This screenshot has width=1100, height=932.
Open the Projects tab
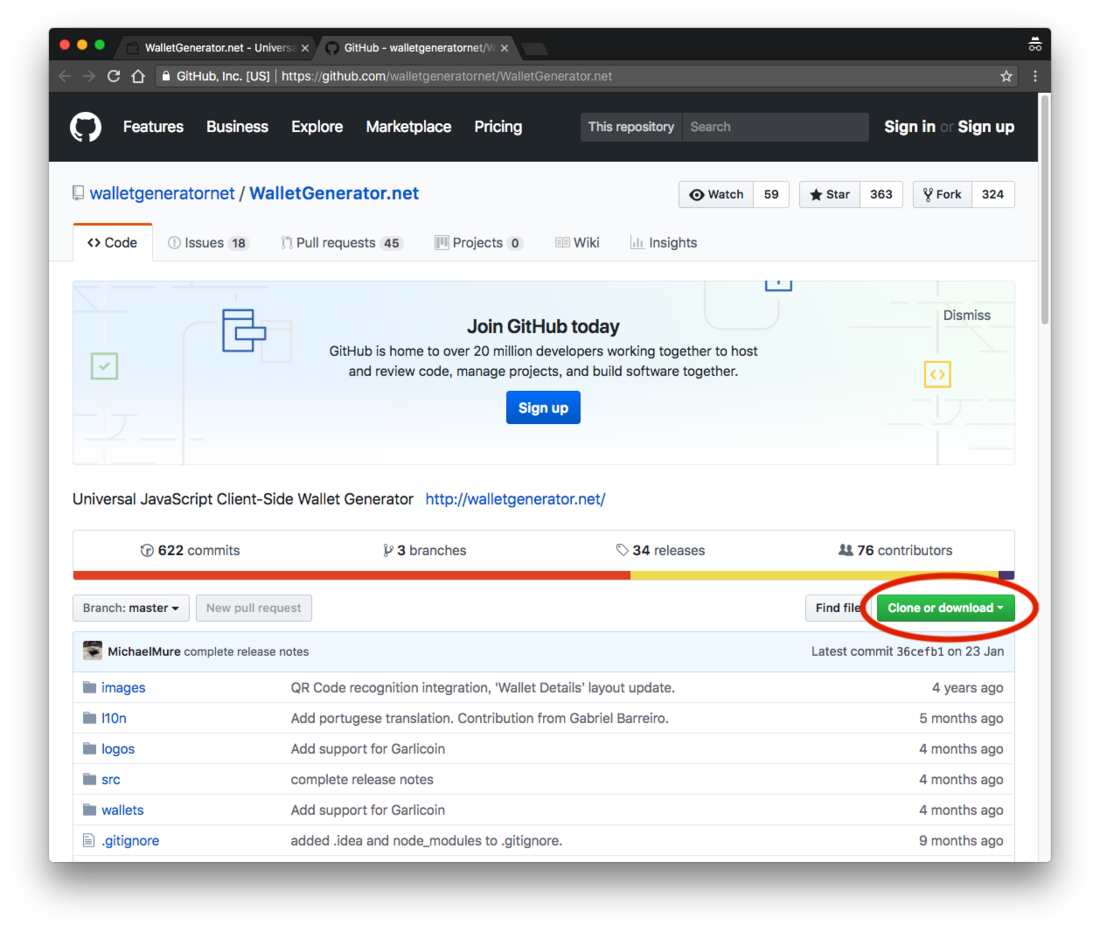click(x=478, y=243)
